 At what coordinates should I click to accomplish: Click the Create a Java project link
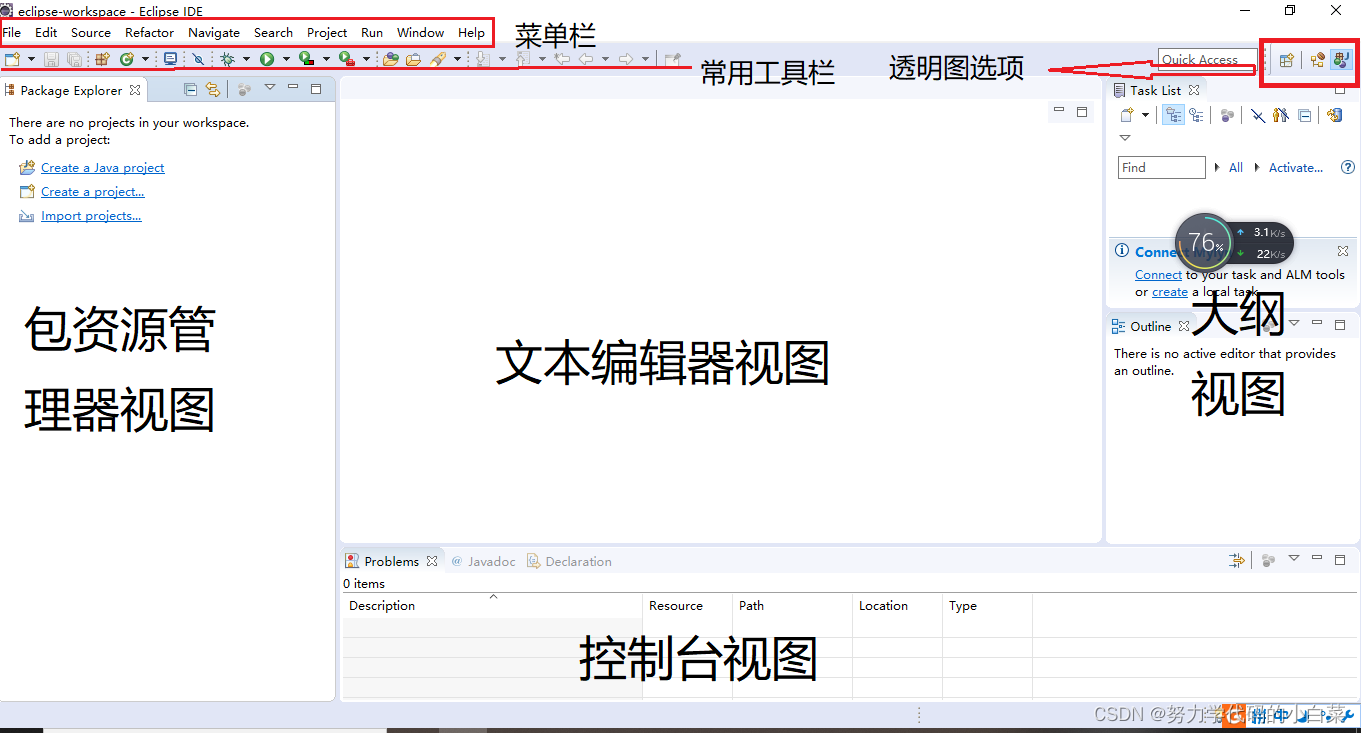pyautogui.click(x=103, y=167)
